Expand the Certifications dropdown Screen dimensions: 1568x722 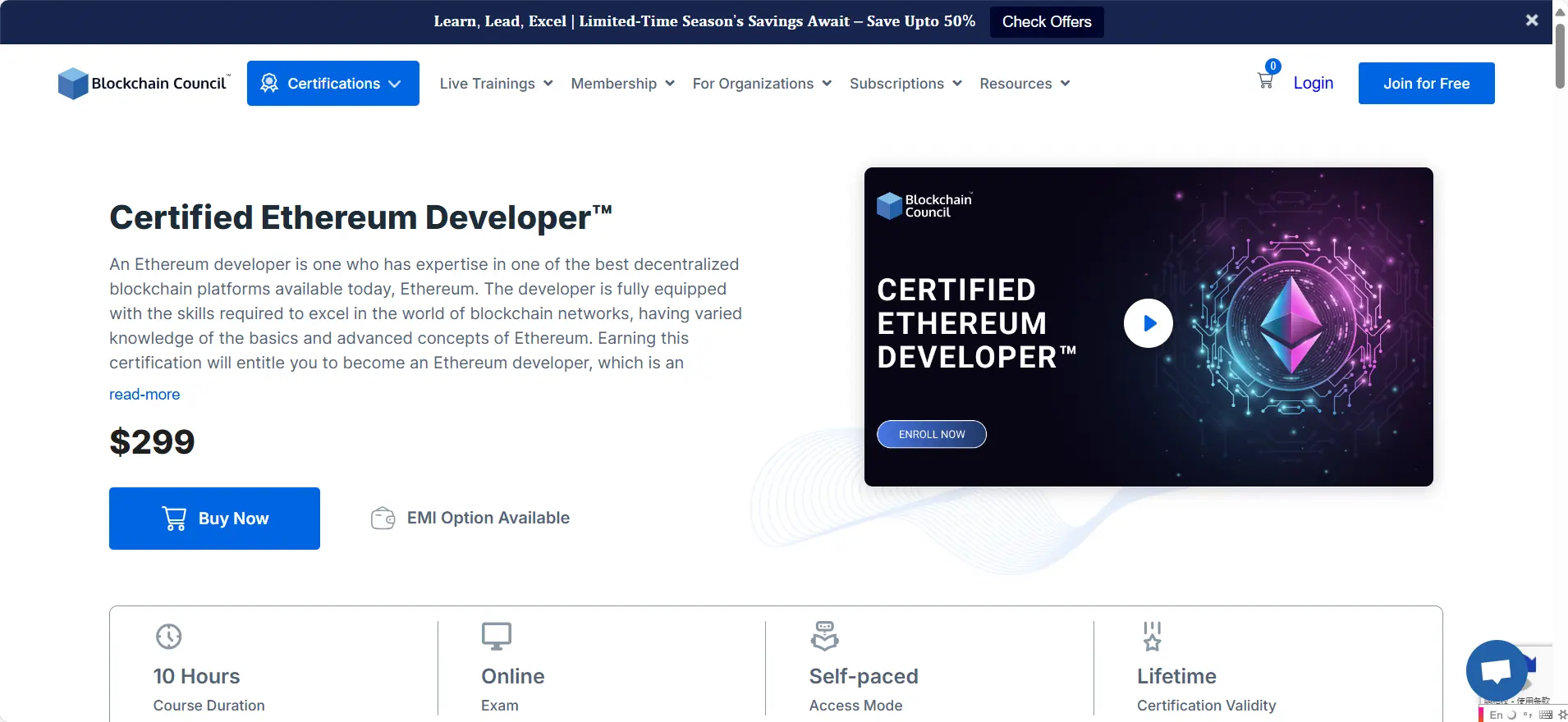[x=333, y=83]
